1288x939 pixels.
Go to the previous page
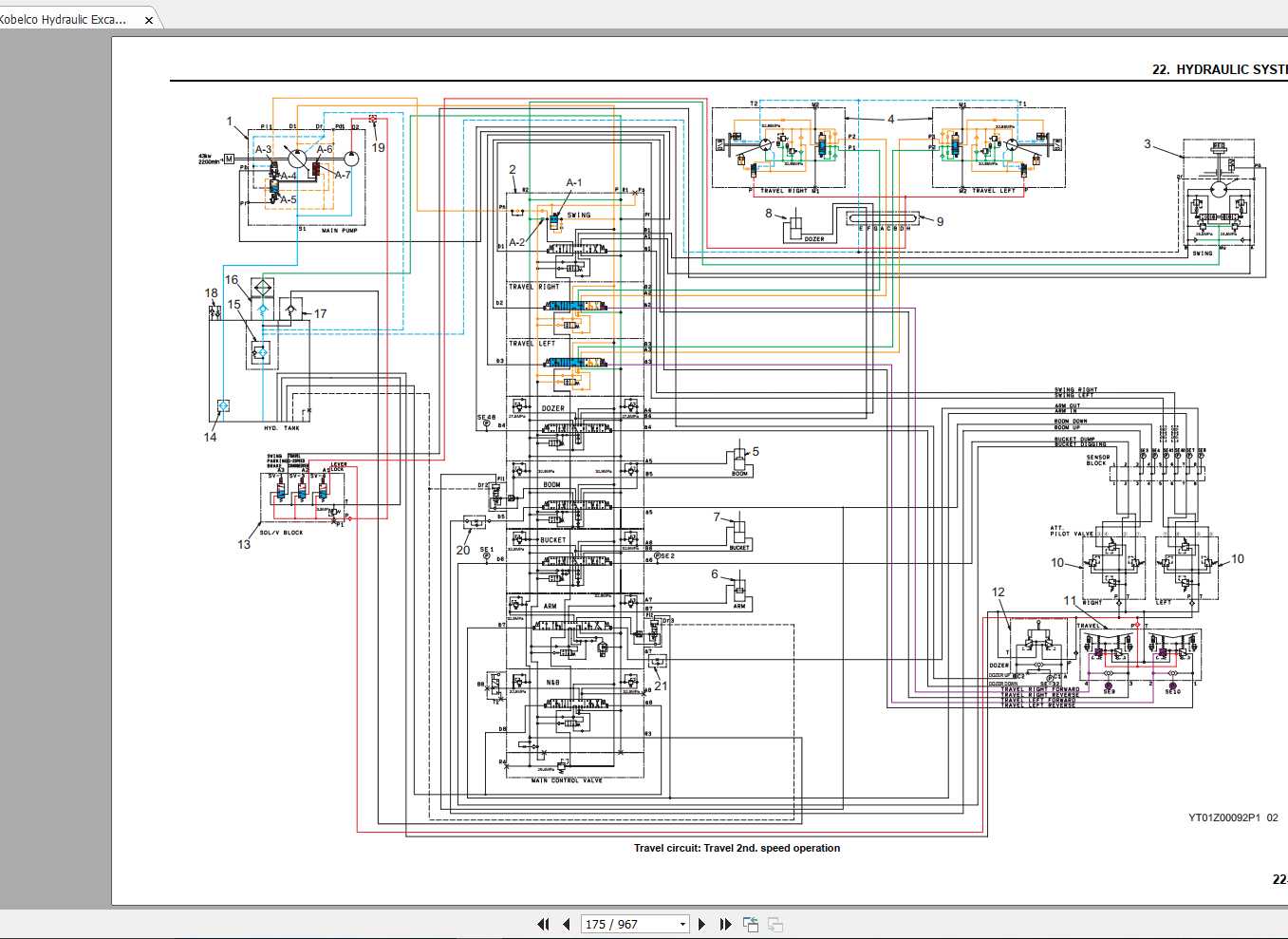[567, 924]
